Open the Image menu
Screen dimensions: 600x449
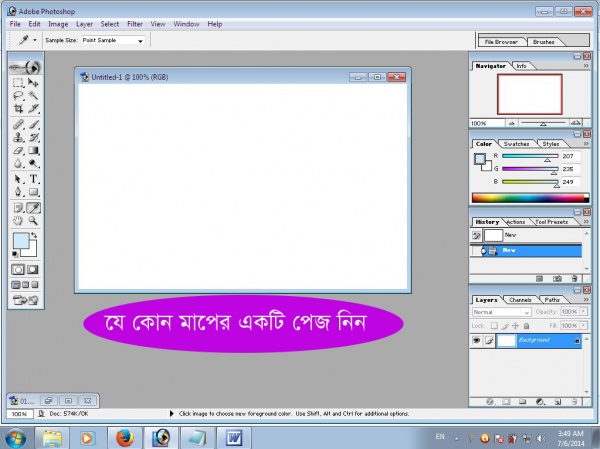click(58, 24)
